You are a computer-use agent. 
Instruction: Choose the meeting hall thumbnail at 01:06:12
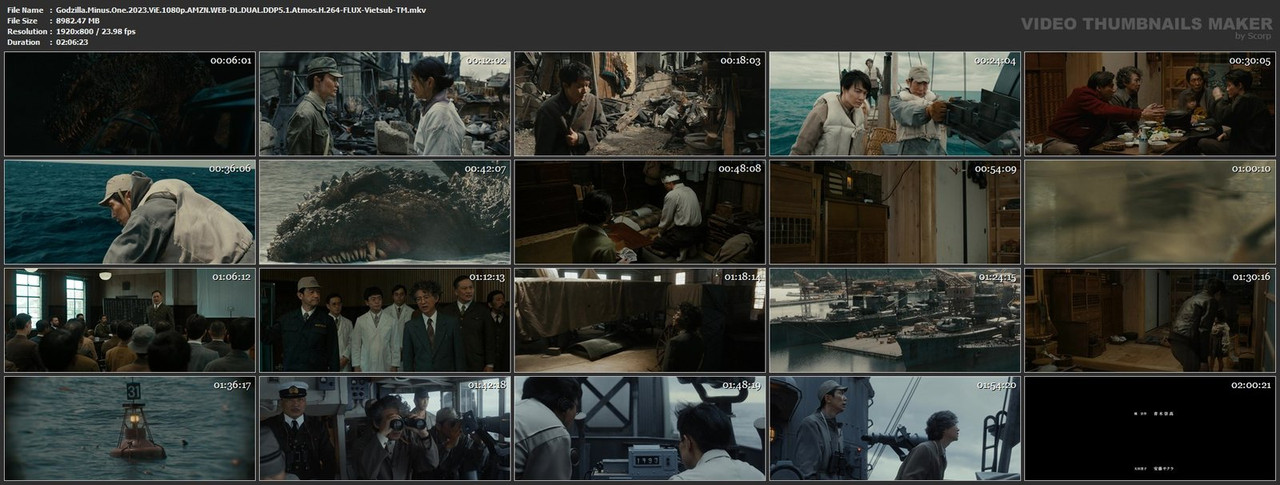click(130, 320)
